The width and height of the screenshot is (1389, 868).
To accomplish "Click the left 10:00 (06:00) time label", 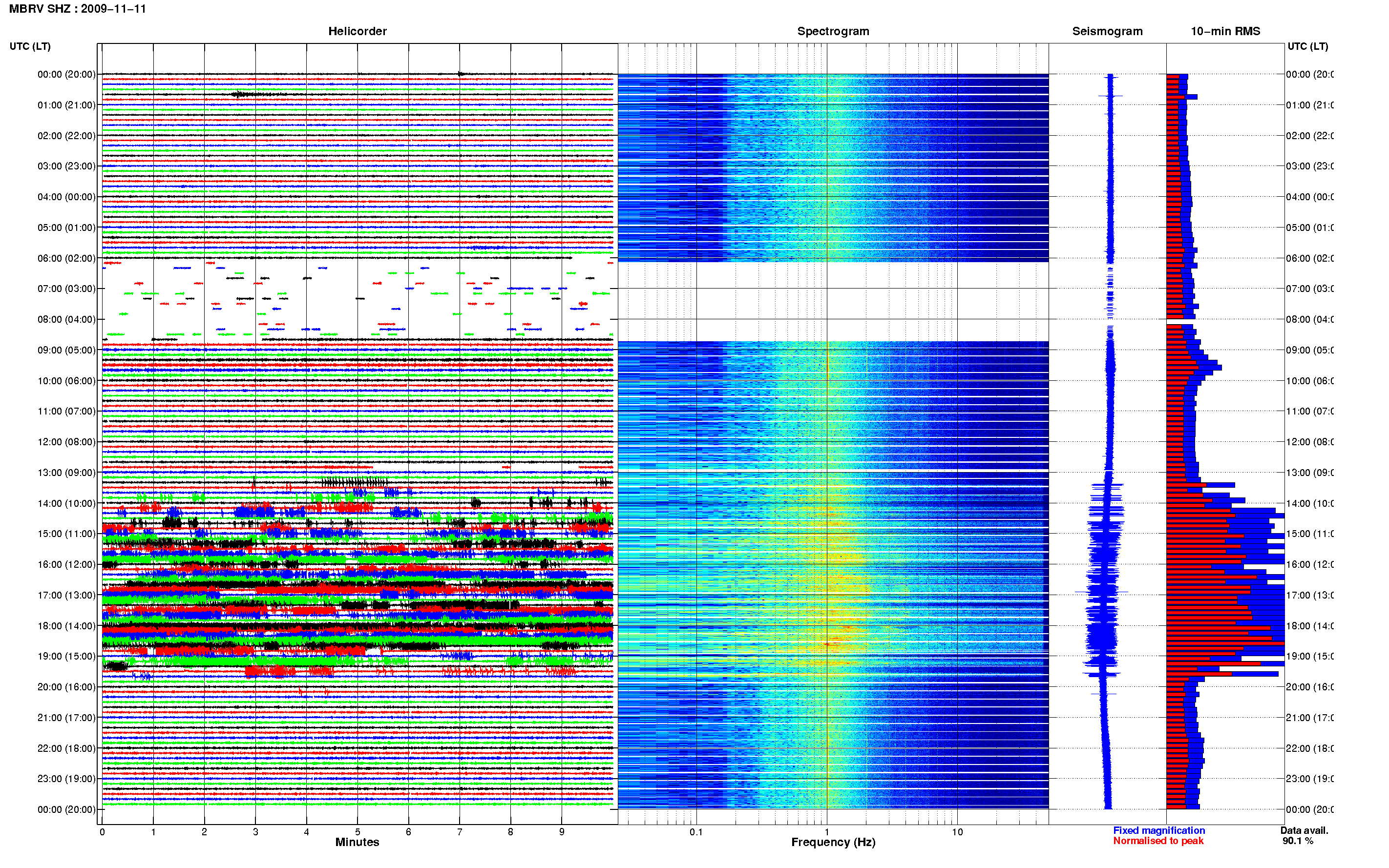I will pos(66,381).
